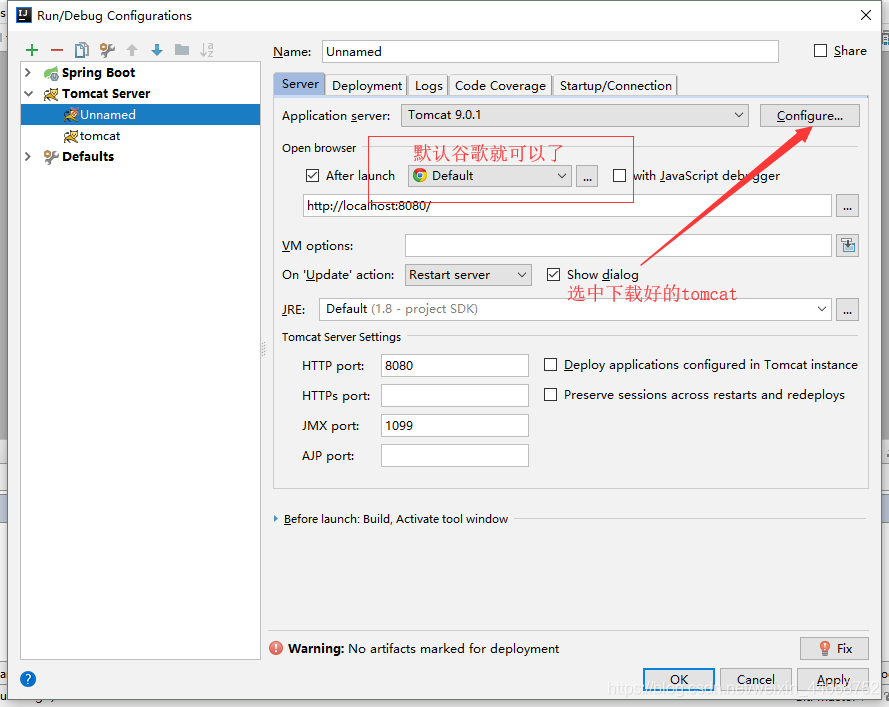Expand the Spring Boot tree node
The height and width of the screenshot is (707, 889).
tap(28, 73)
